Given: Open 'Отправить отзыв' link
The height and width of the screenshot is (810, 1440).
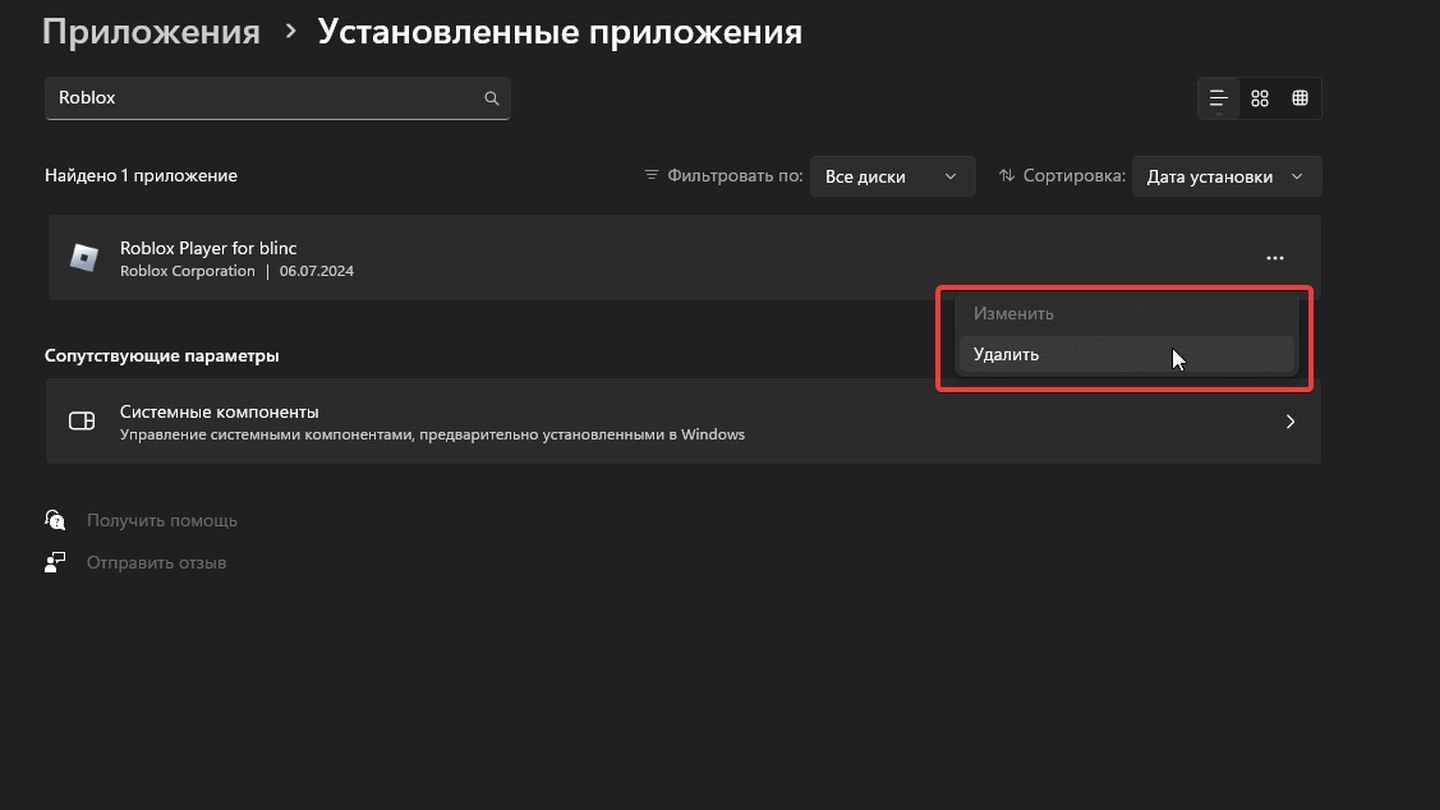Looking at the screenshot, I should tap(156, 562).
